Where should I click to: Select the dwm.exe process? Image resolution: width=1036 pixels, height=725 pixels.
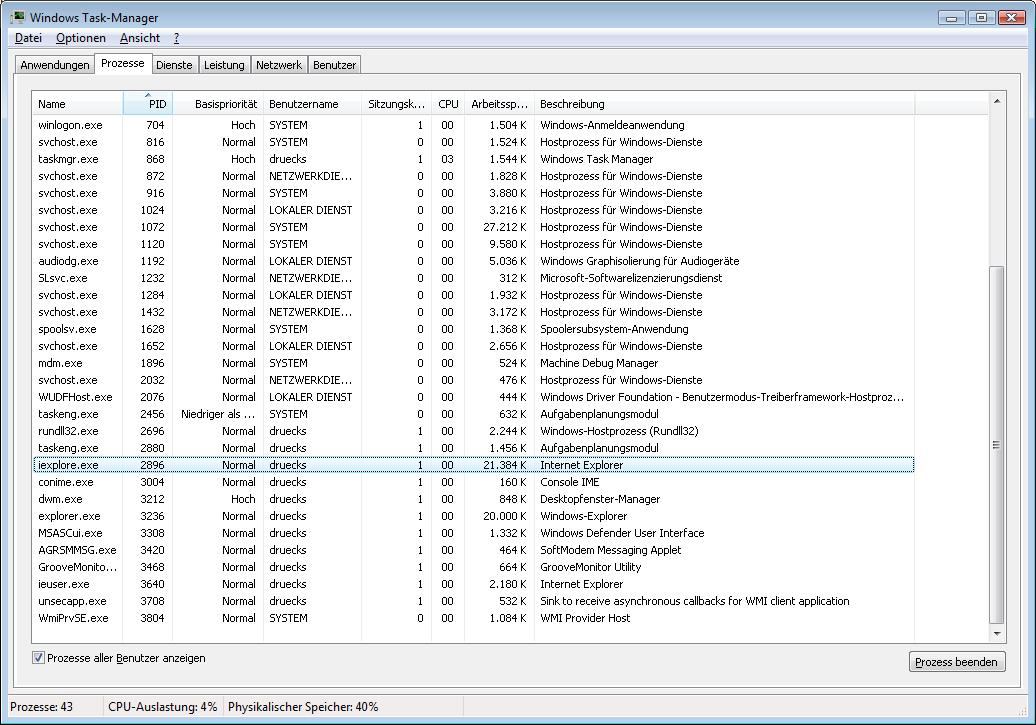[474, 499]
